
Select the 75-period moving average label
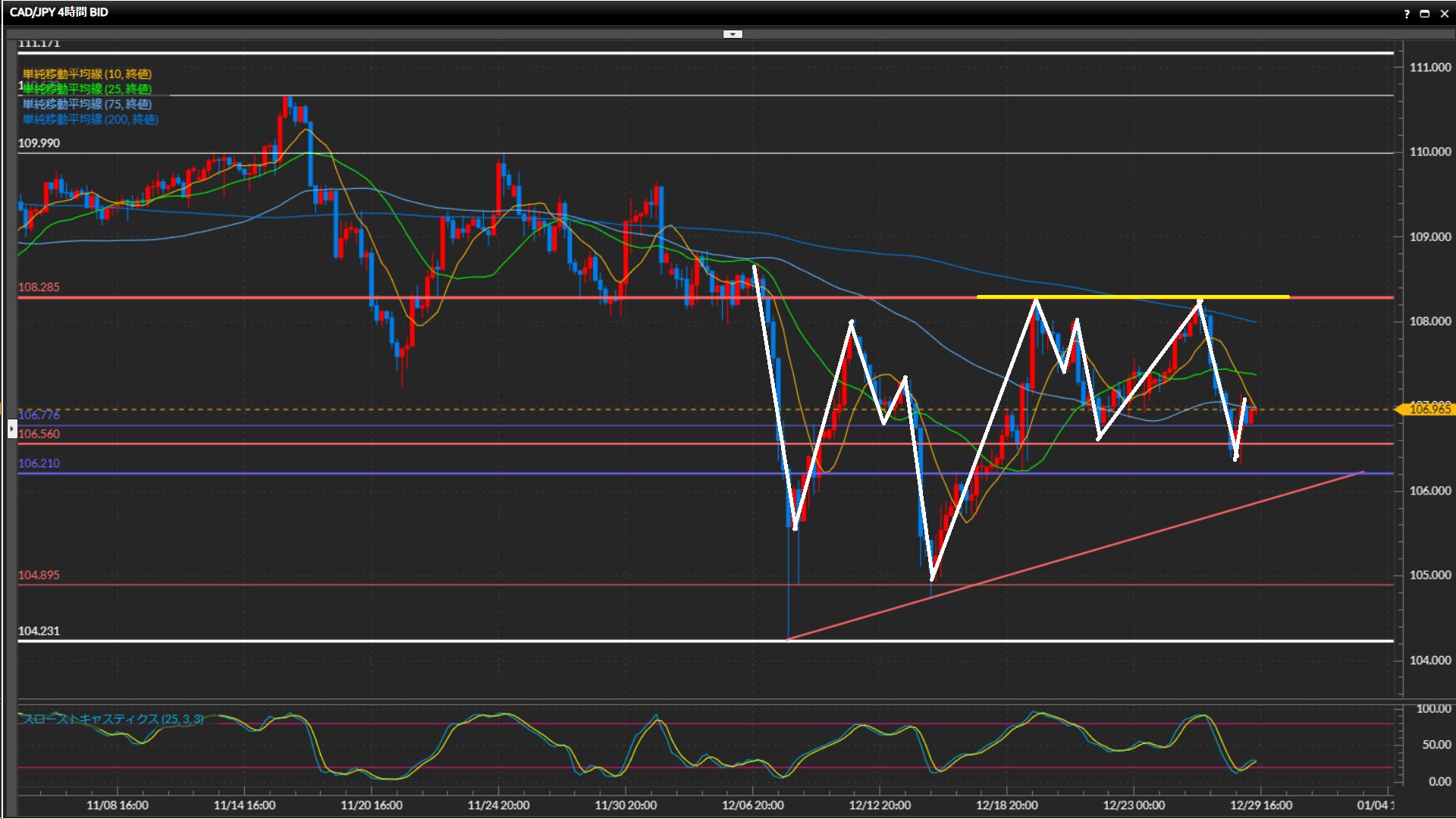point(87,104)
